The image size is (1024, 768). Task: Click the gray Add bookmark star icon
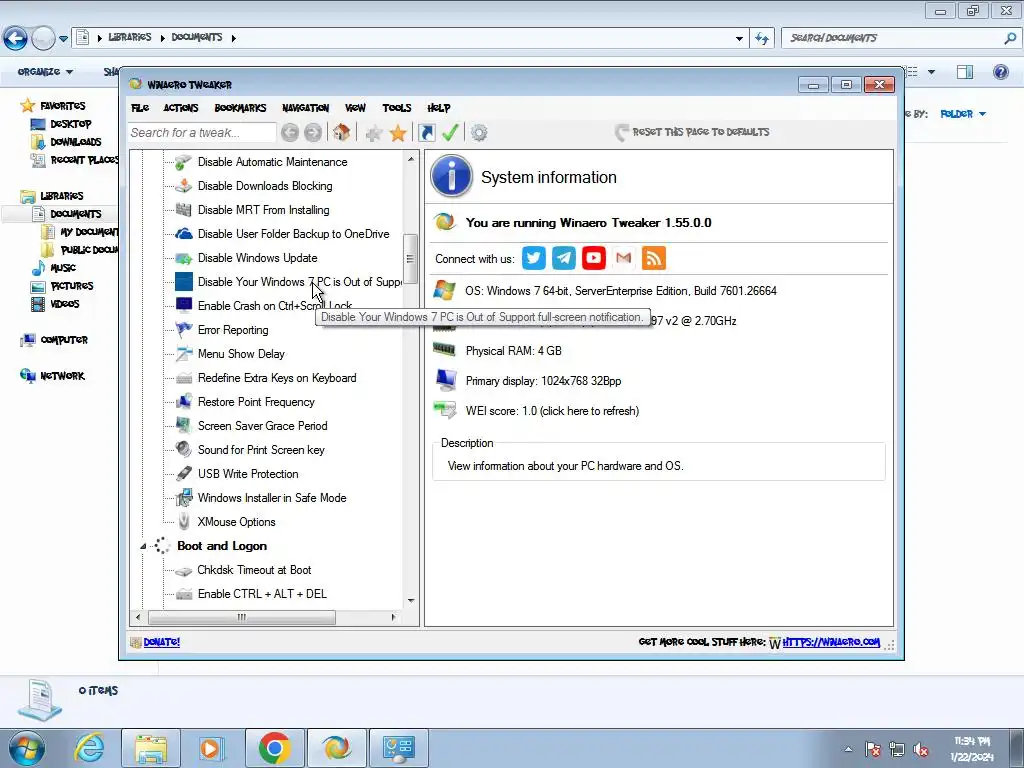(x=374, y=133)
